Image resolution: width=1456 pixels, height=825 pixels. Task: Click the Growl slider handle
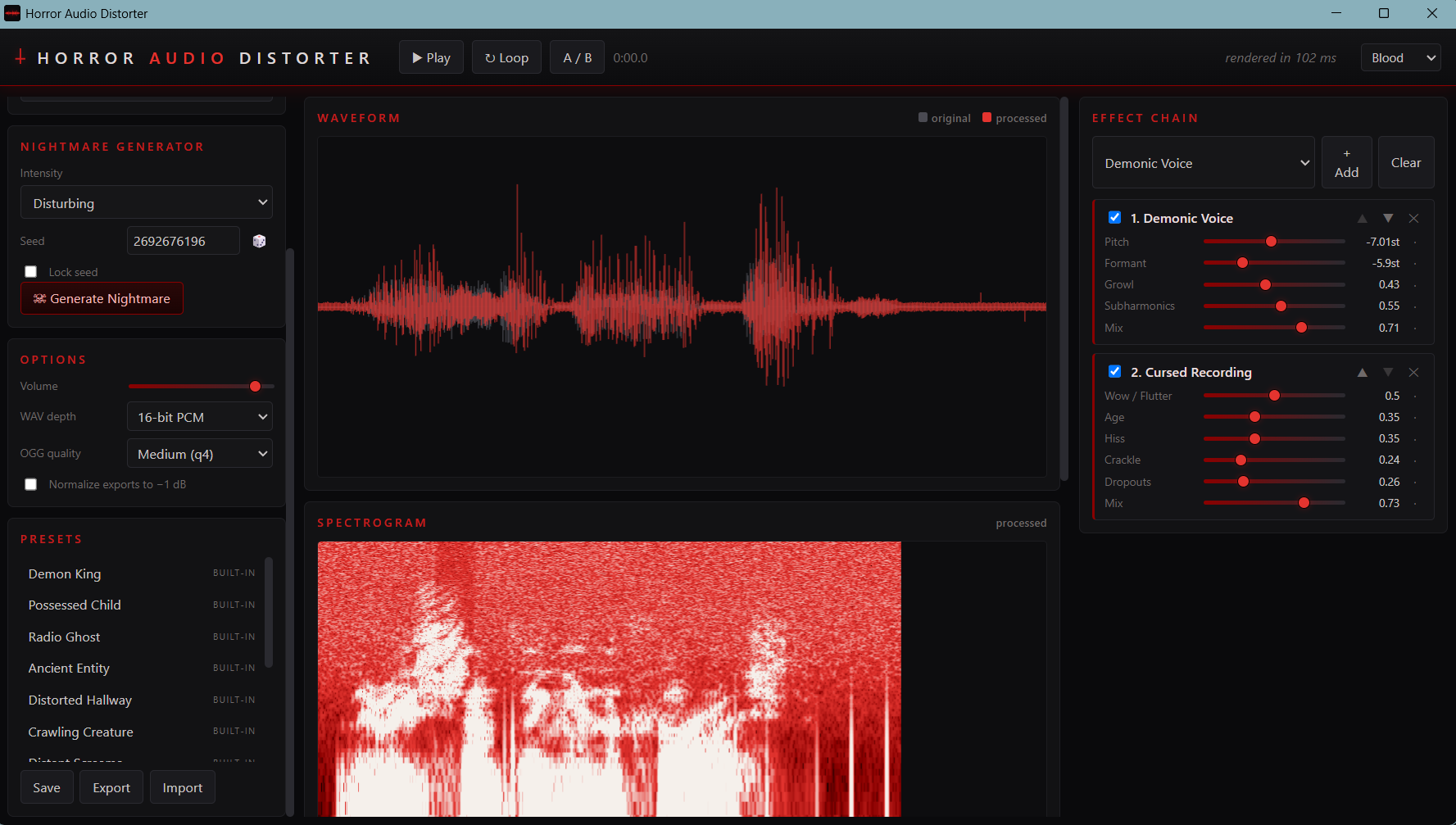click(1265, 284)
